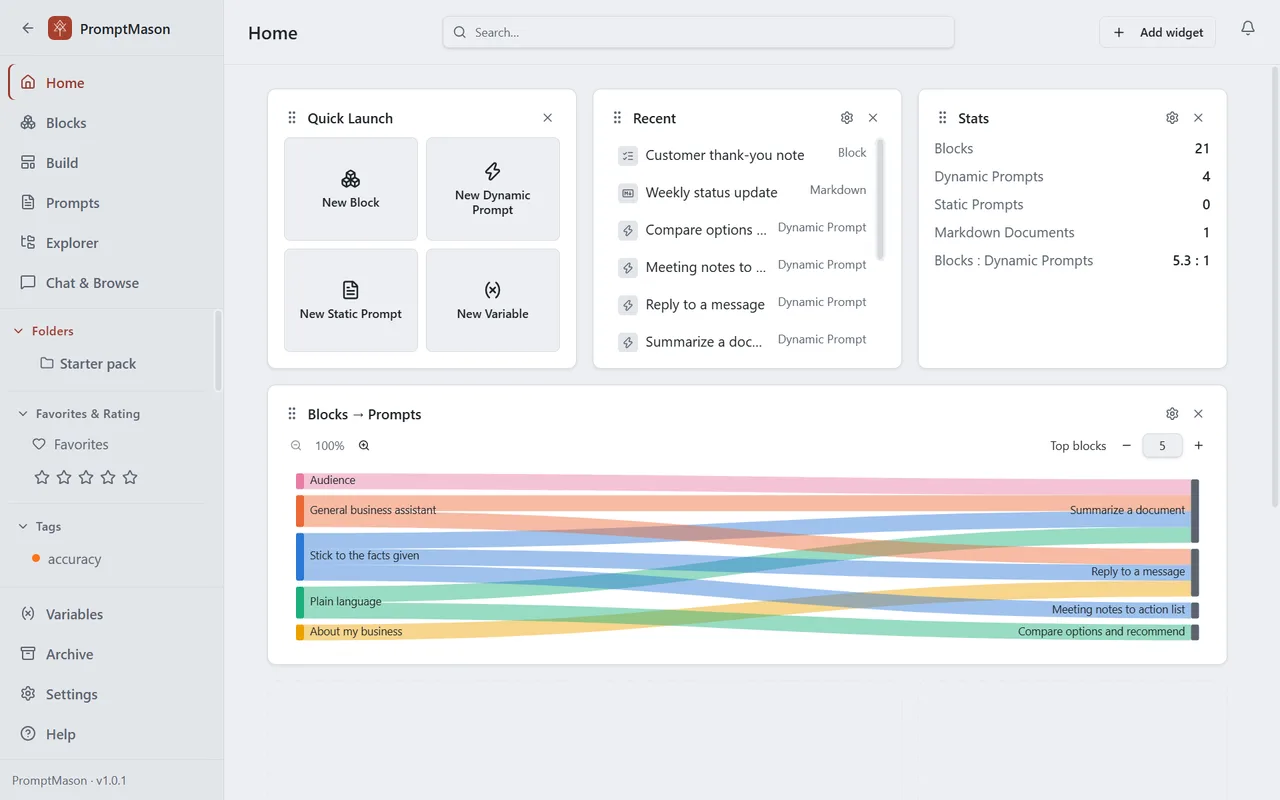Close the Recent widget
This screenshot has height=800, width=1280.
(873, 118)
